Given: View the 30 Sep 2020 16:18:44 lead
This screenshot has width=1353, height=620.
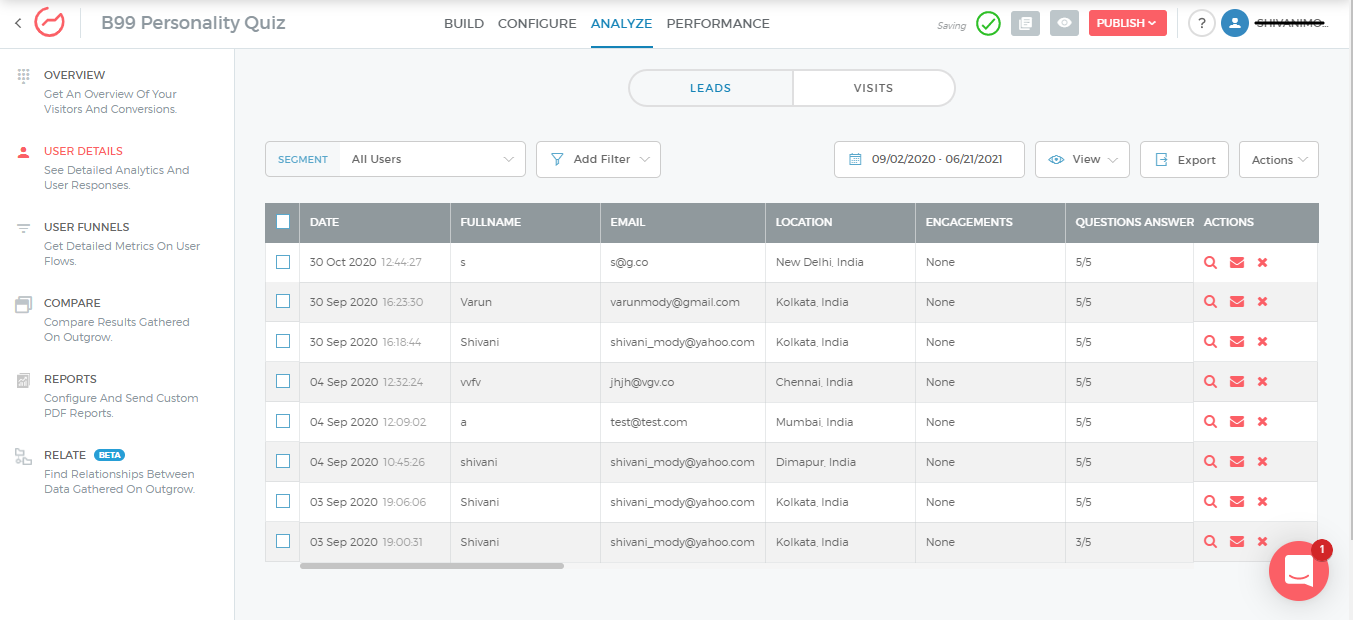Looking at the screenshot, I should [x=1210, y=342].
